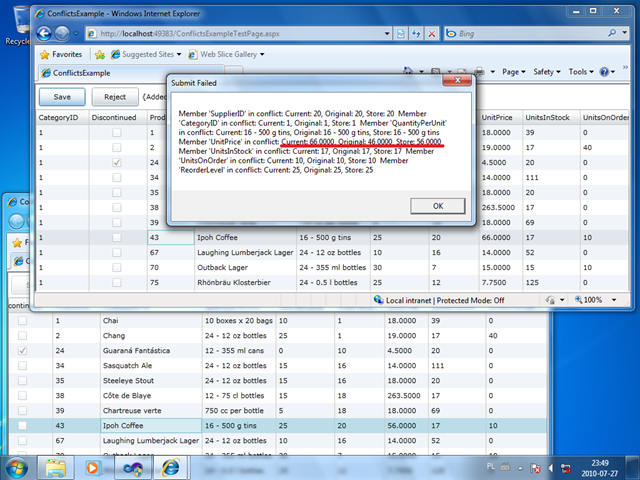Viewport: 640px width, 480px height.
Task: Click OK in the Submit Failed dialog
Action: tap(438, 206)
